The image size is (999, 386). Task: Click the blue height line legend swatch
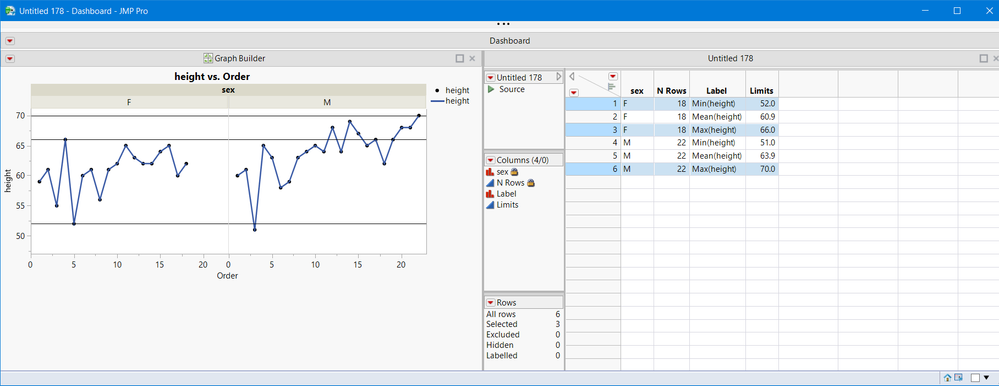pos(436,101)
